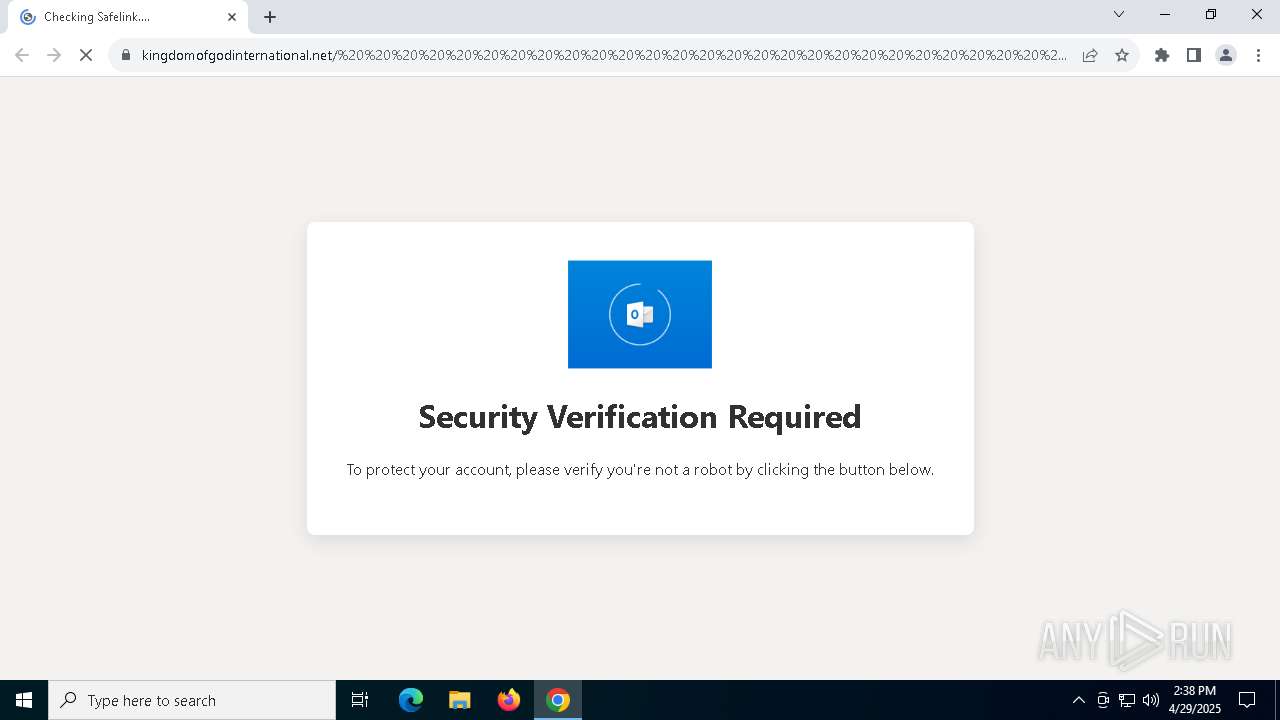1280x720 pixels.
Task: Click the Security Verification Required heading
Action: [x=640, y=416]
